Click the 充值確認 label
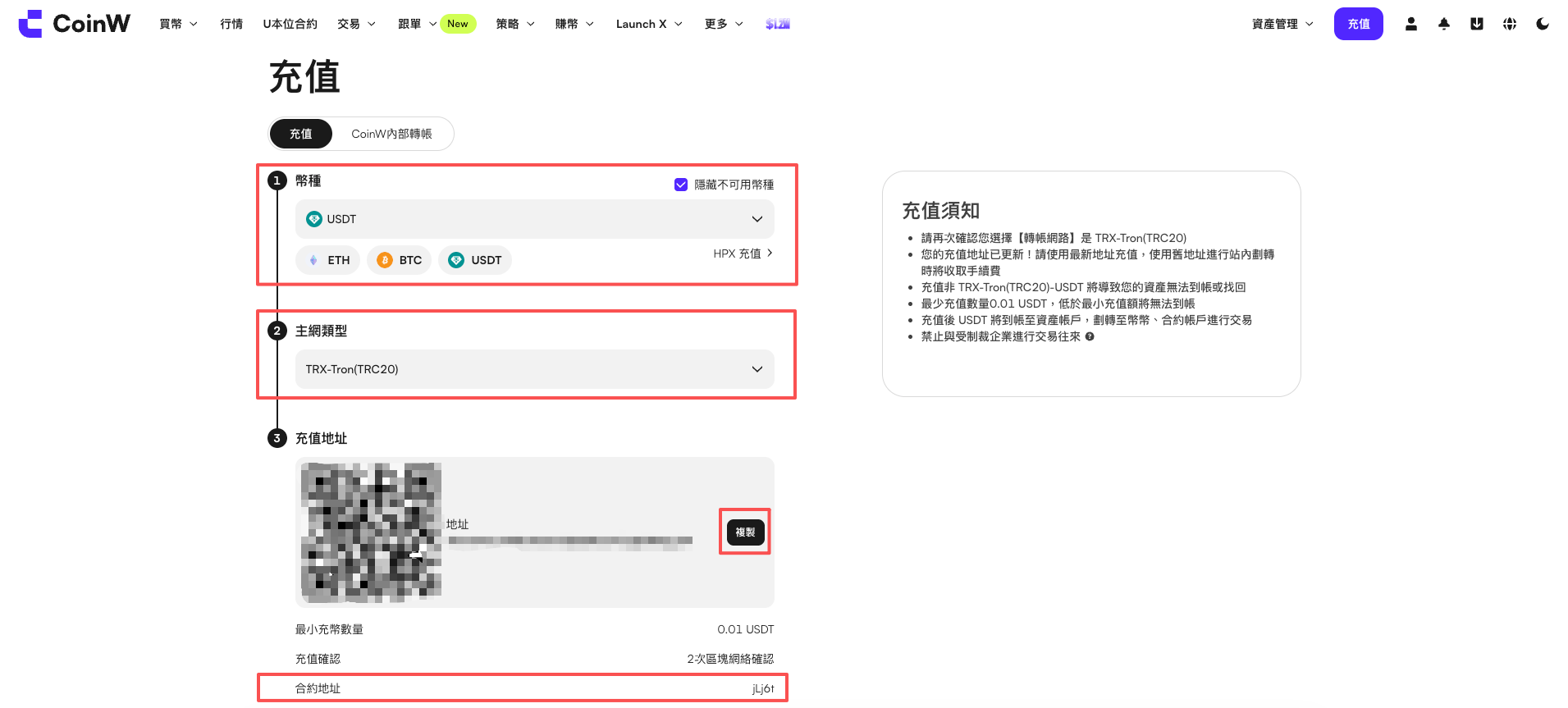1568x708 pixels. pos(318,659)
